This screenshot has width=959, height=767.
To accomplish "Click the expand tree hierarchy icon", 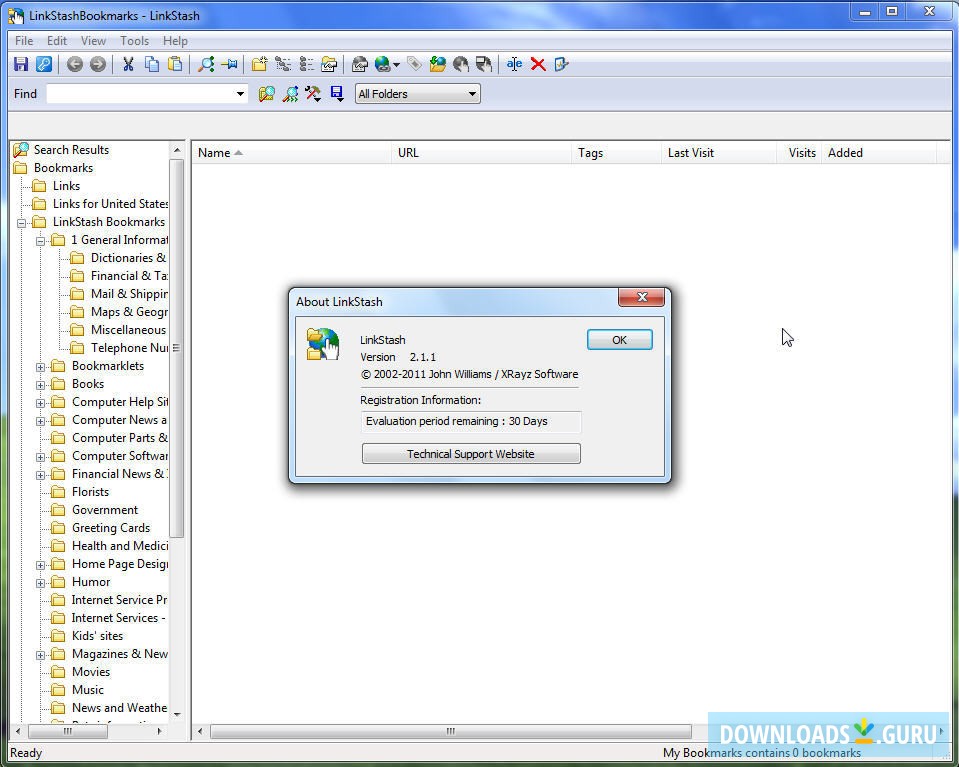I will pos(283,64).
